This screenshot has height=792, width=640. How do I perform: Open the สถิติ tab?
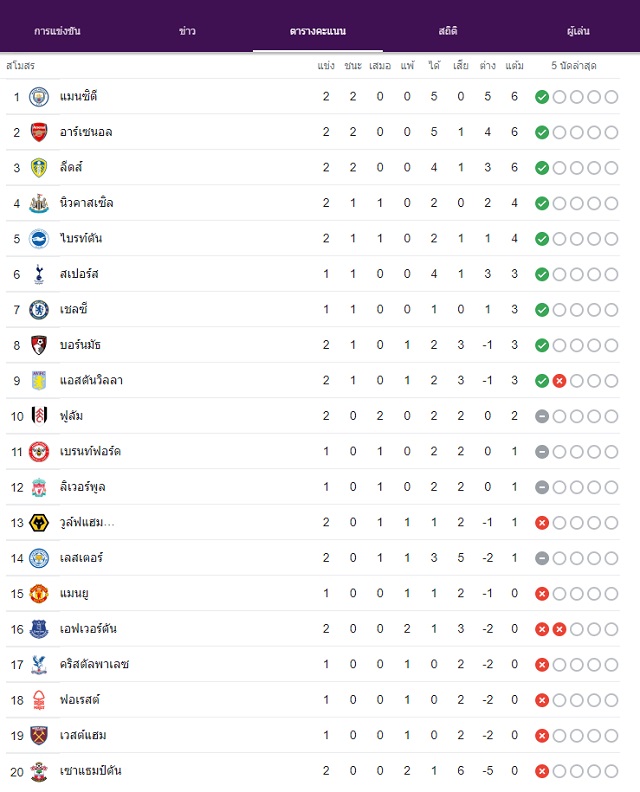[448, 31]
